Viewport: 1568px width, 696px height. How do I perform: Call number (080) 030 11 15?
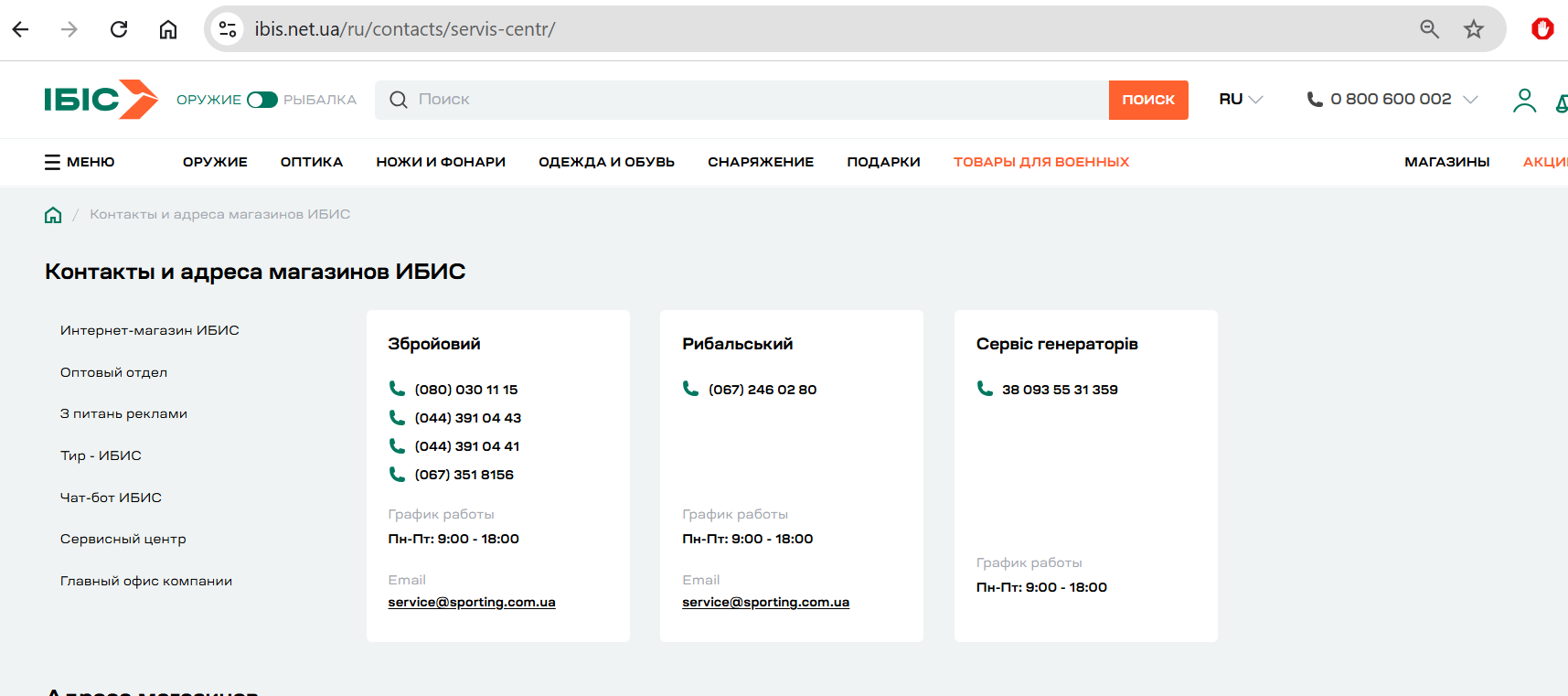466,390
